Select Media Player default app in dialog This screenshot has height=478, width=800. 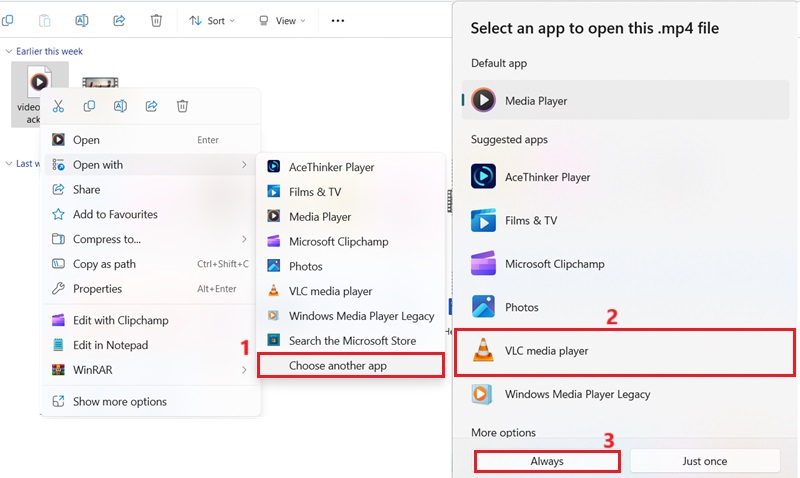tap(626, 100)
